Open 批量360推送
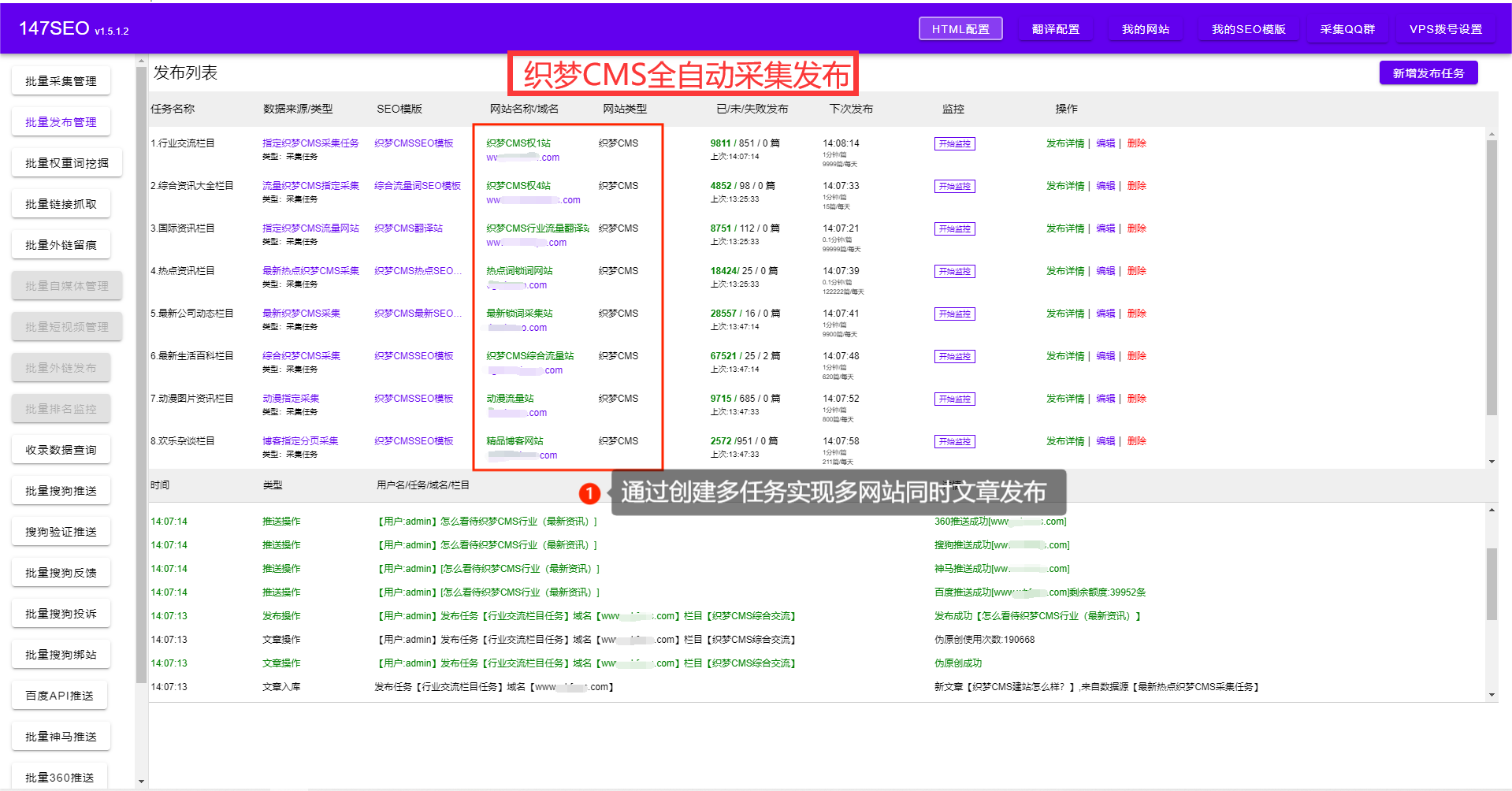Image resolution: width=1512 pixels, height=791 pixels. pyautogui.click(x=59, y=777)
